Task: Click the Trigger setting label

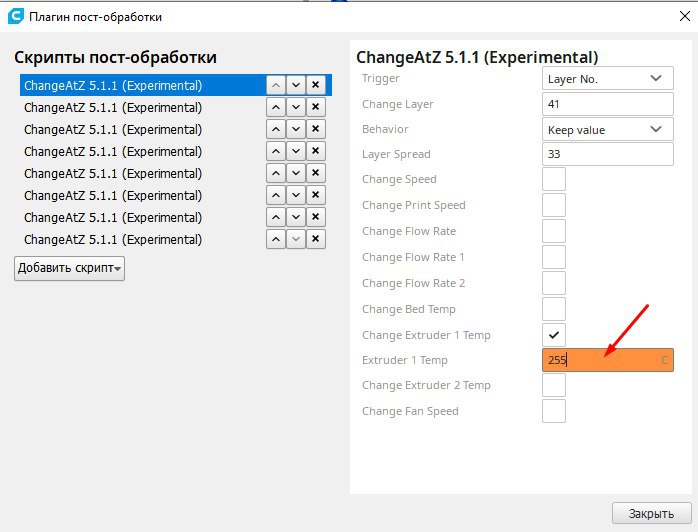Action: click(381, 78)
